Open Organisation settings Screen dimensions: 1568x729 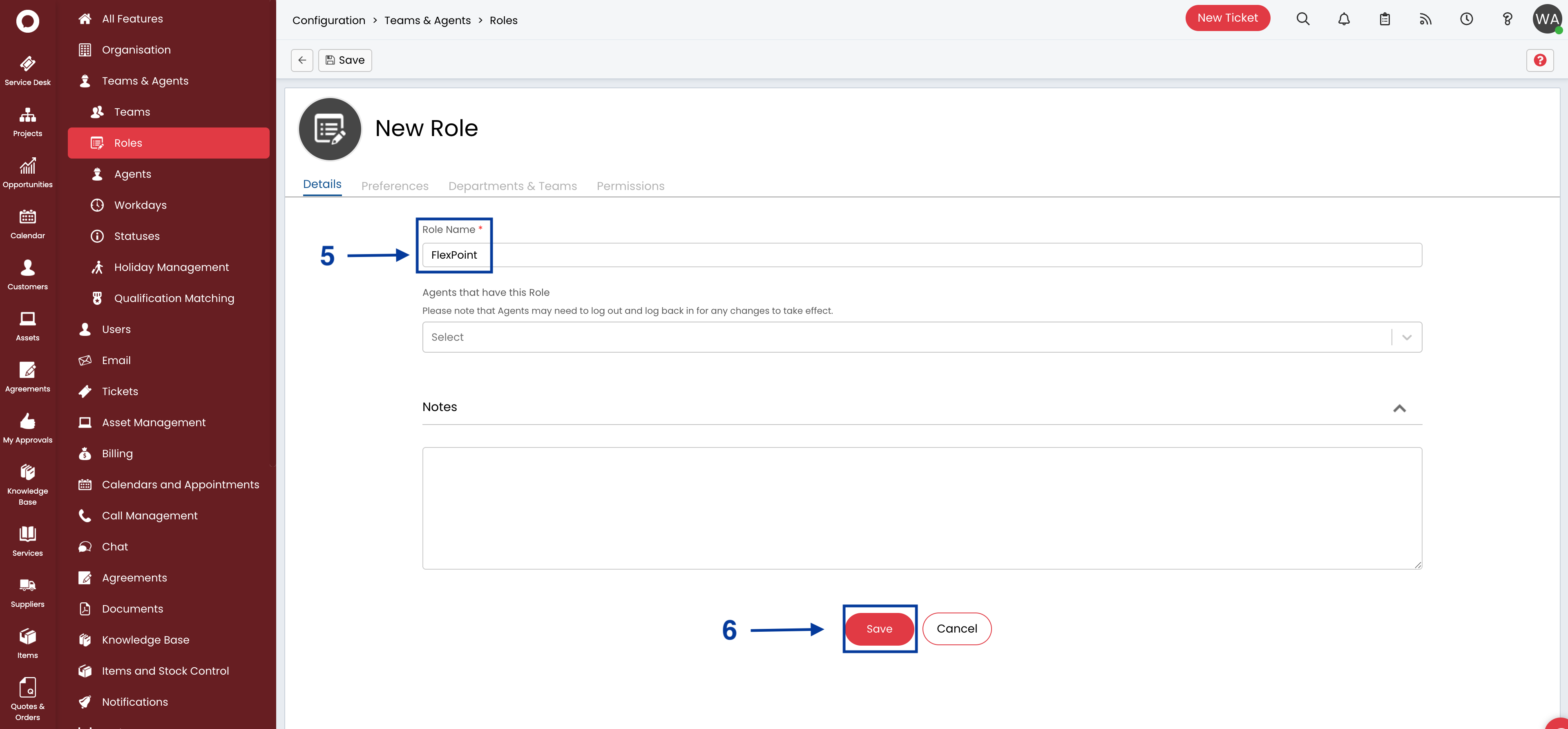pos(168,50)
